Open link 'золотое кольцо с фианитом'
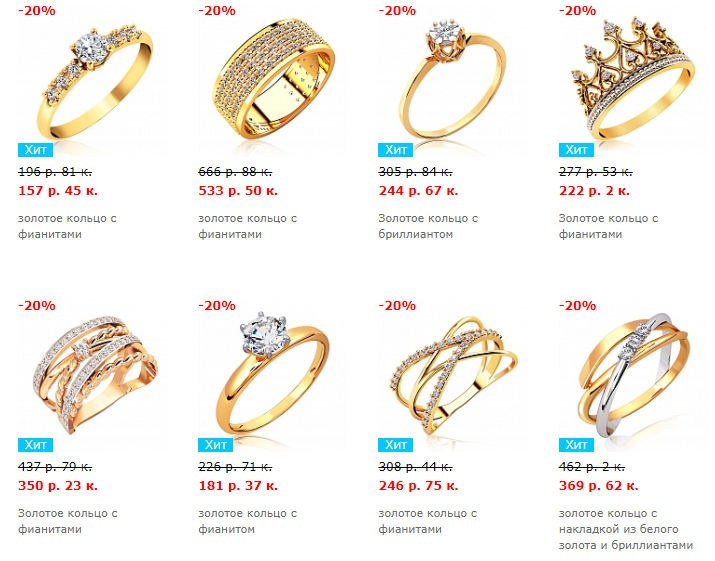Viewport: 715px width, 561px height. click(x=247, y=521)
